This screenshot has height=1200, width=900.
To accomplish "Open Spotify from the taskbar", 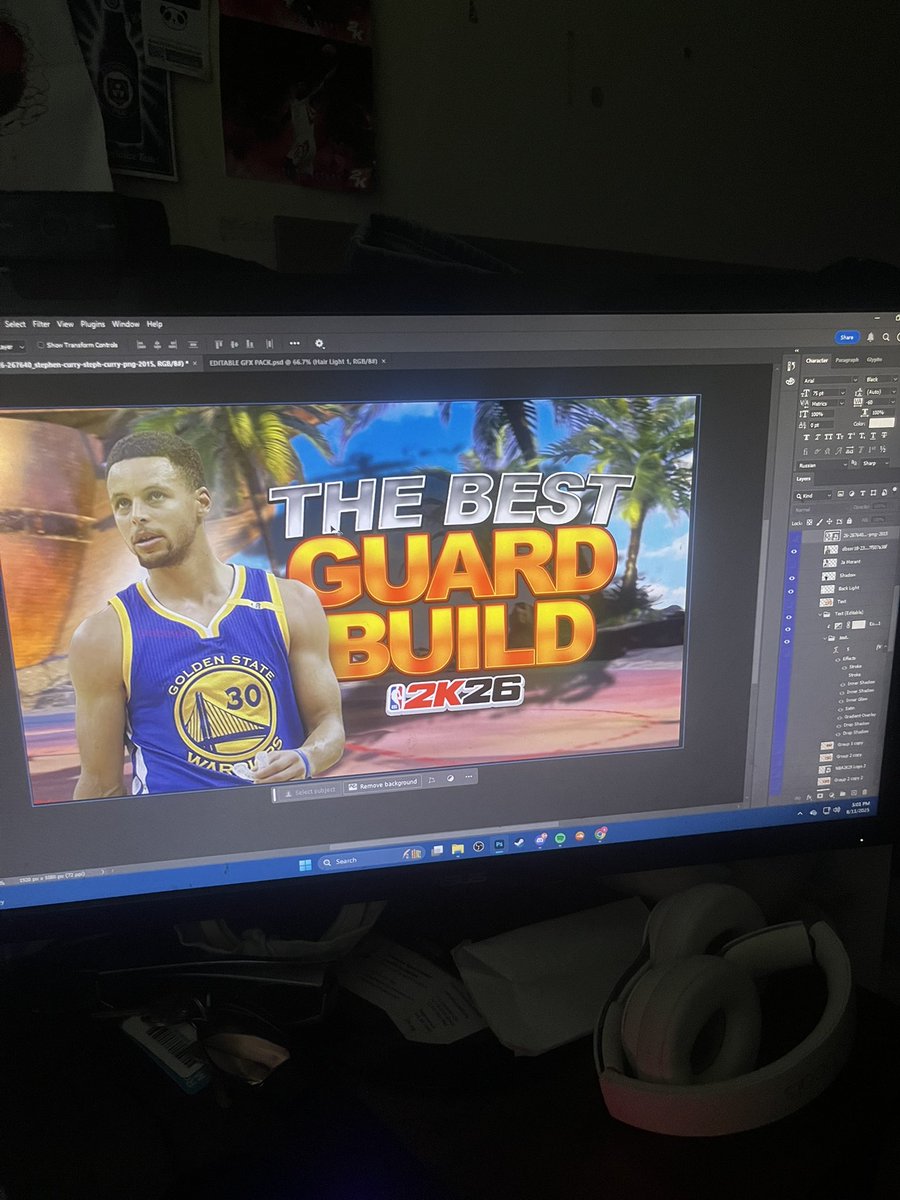I will [x=560, y=838].
